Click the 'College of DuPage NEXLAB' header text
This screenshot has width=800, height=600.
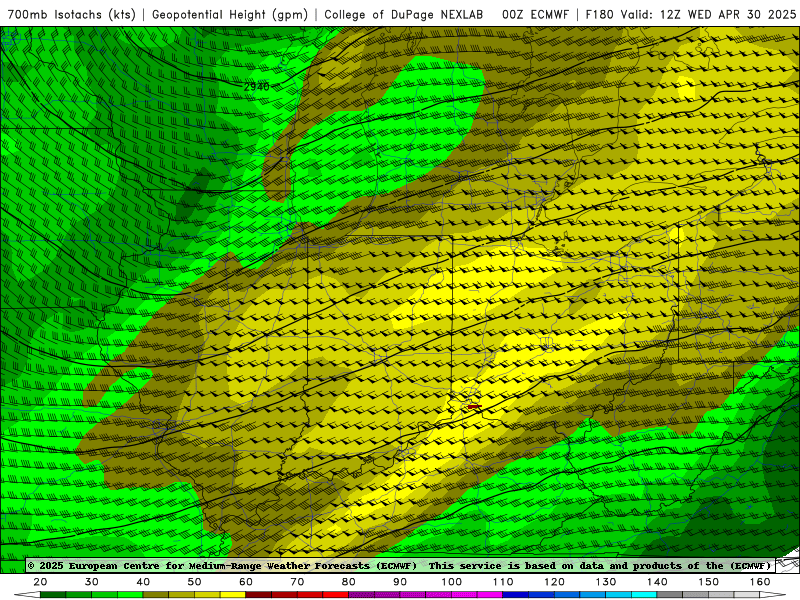404,14
